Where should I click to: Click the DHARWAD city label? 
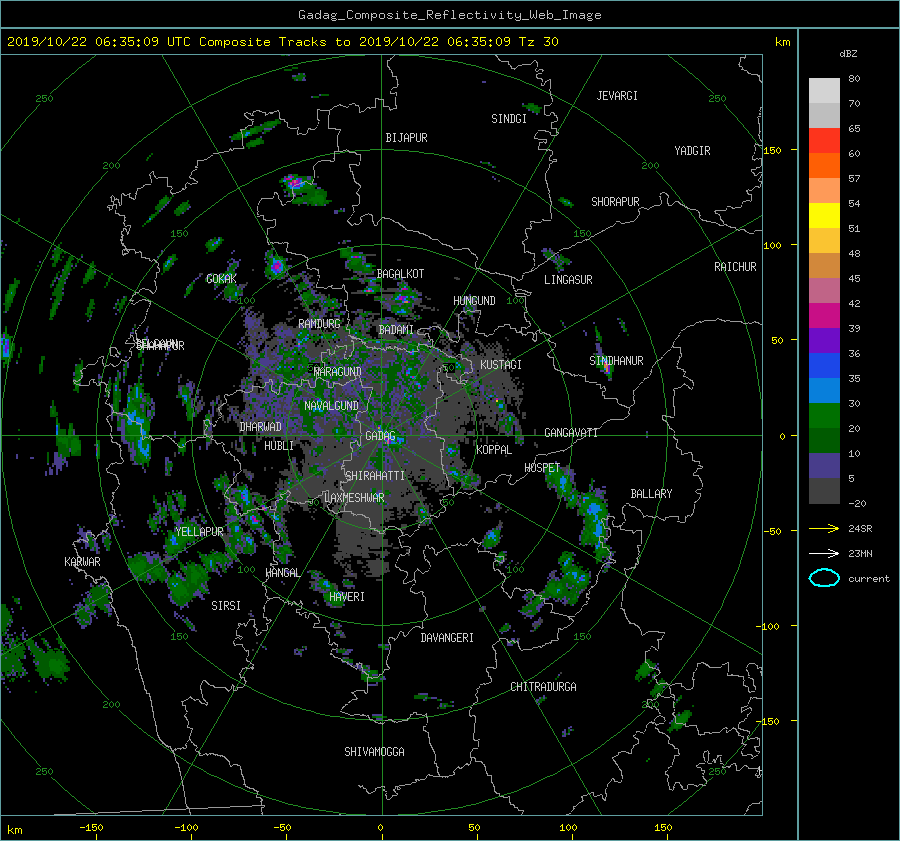[x=261, y=427]
